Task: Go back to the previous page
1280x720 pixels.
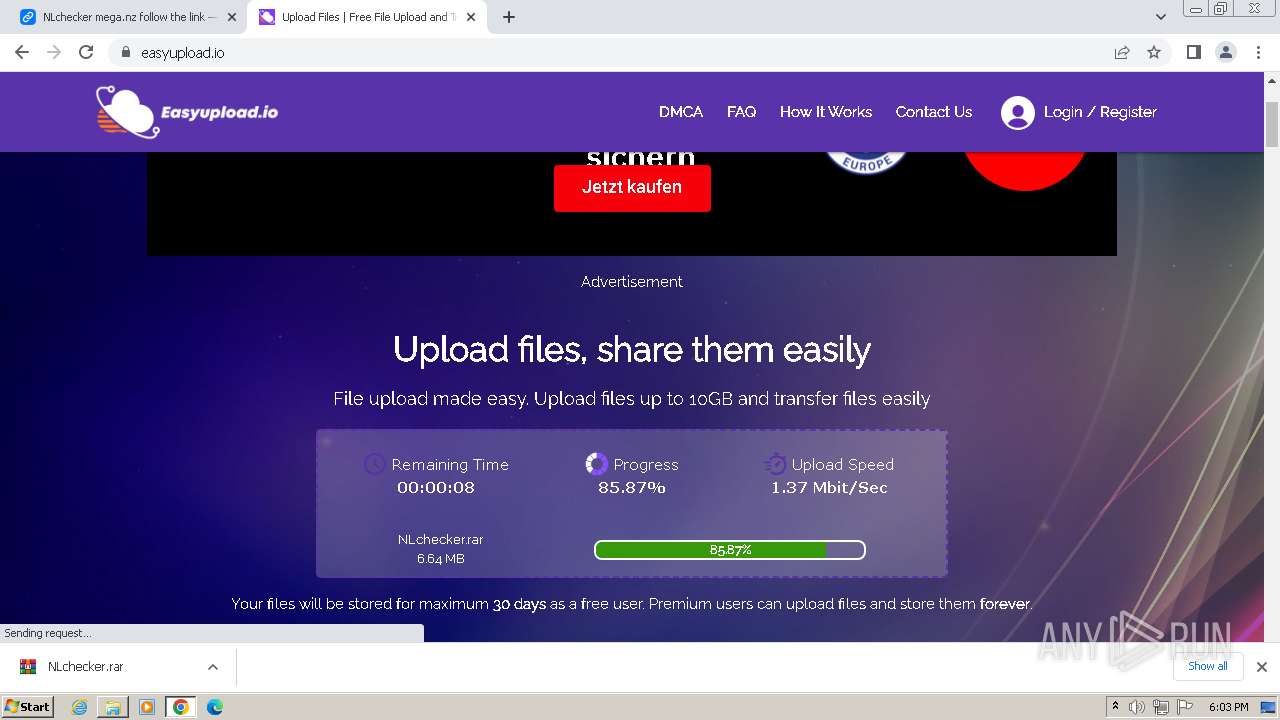Action: pyautogui.click(x=22, y=52)
